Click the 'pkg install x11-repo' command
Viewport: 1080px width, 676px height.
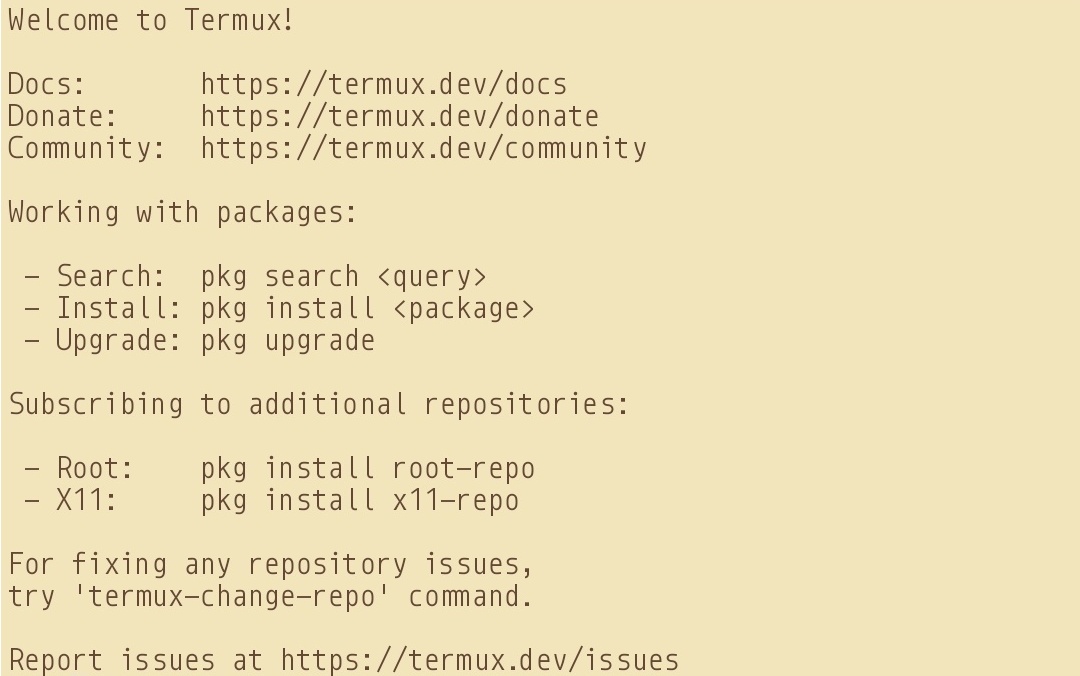(x=359, y=500)
